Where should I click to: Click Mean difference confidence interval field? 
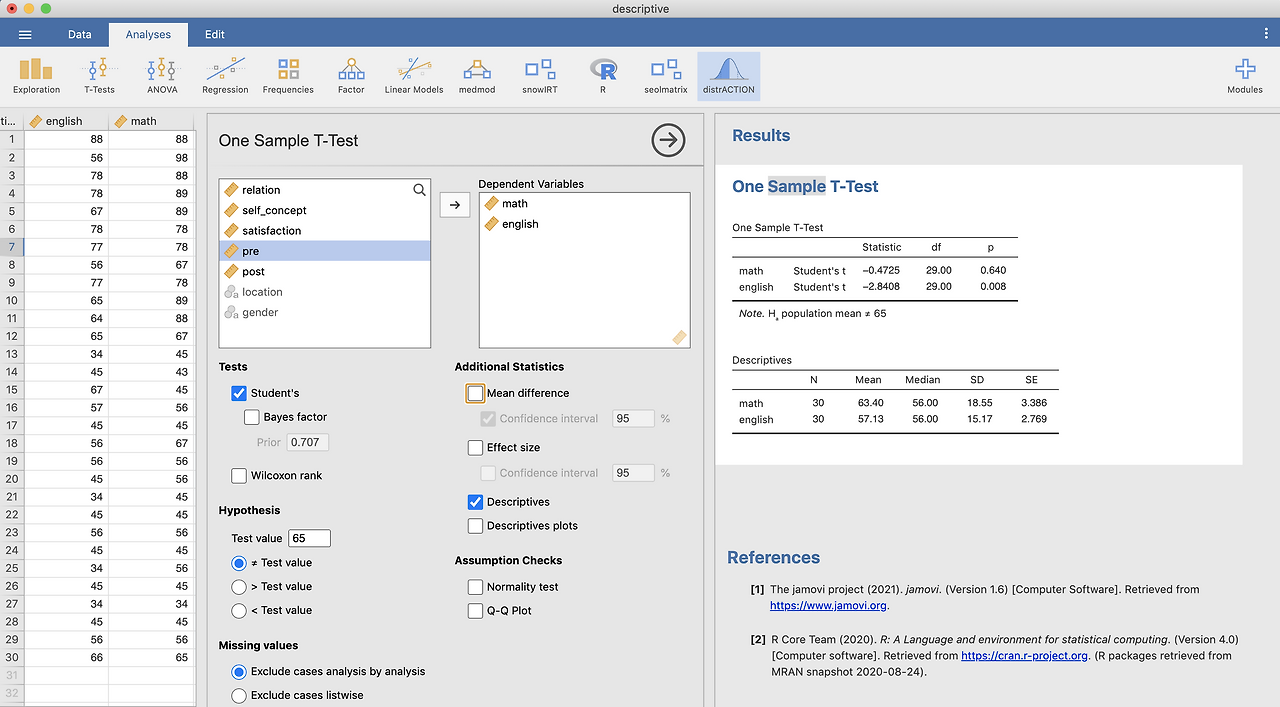tap(633, 419)
